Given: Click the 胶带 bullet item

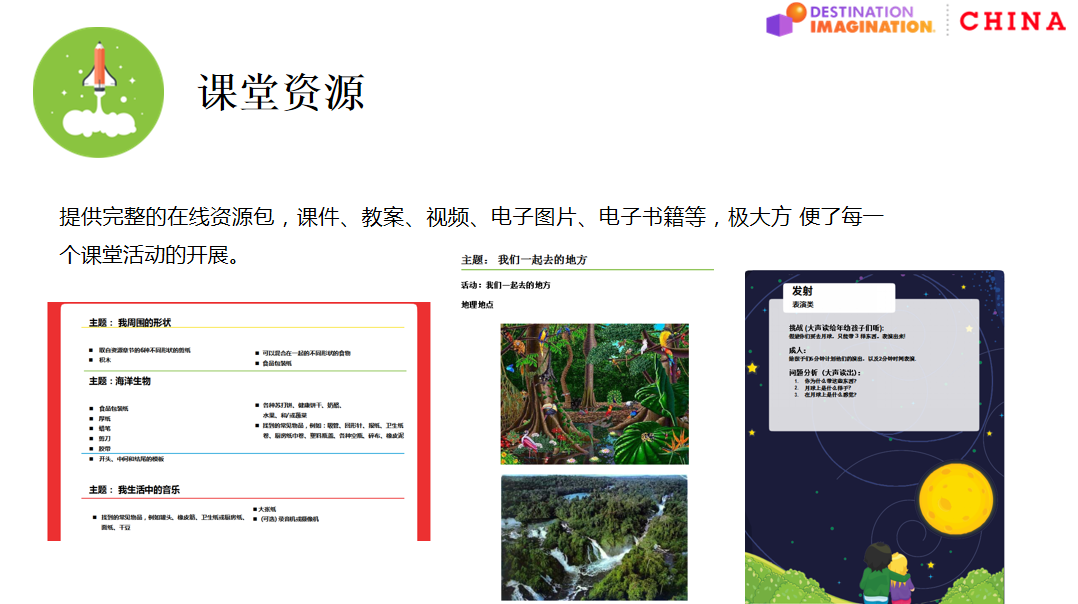Looking at the screenshot, I should tap(104, 448).
